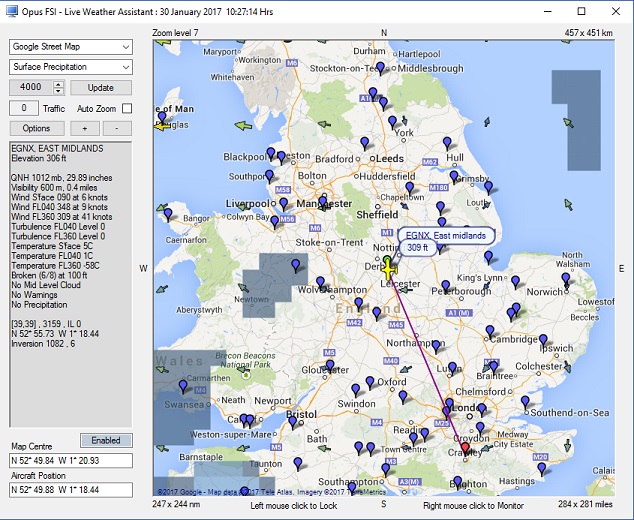Select the station pin east of Hastings
634x520 pixels.
point(541,469)
